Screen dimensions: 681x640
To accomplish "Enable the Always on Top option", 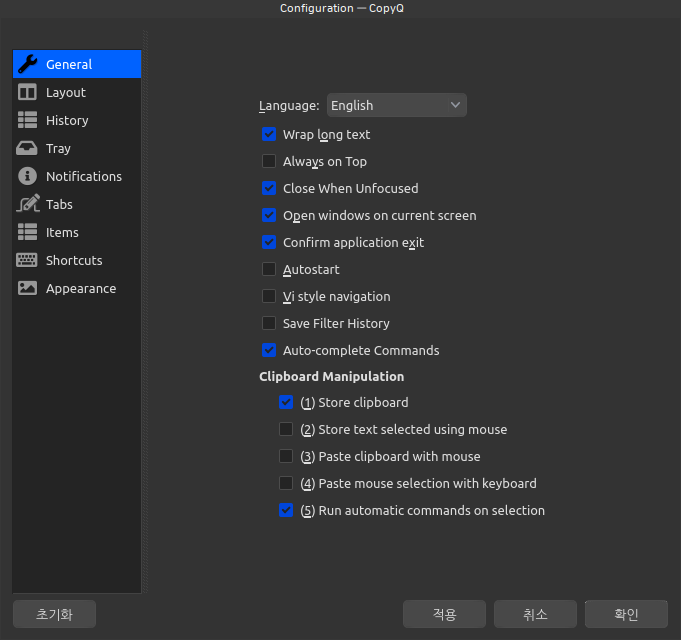I will point(269,161).
